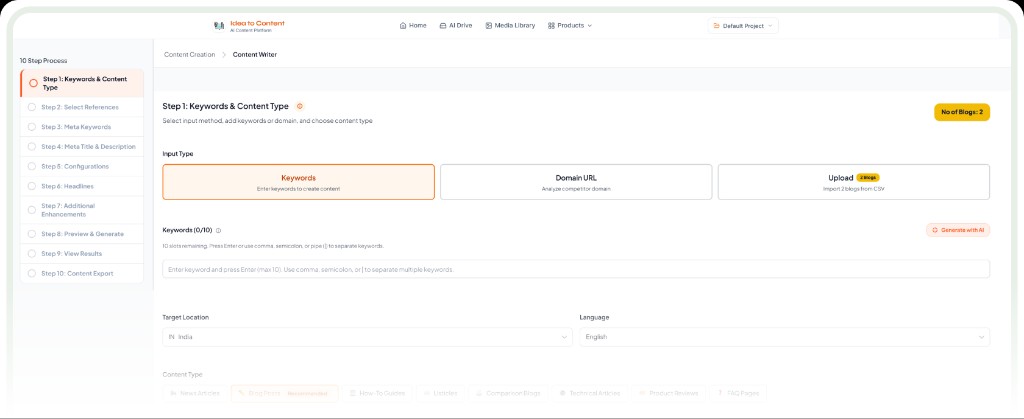Click the Products grid icon

(x=551, y=25)
